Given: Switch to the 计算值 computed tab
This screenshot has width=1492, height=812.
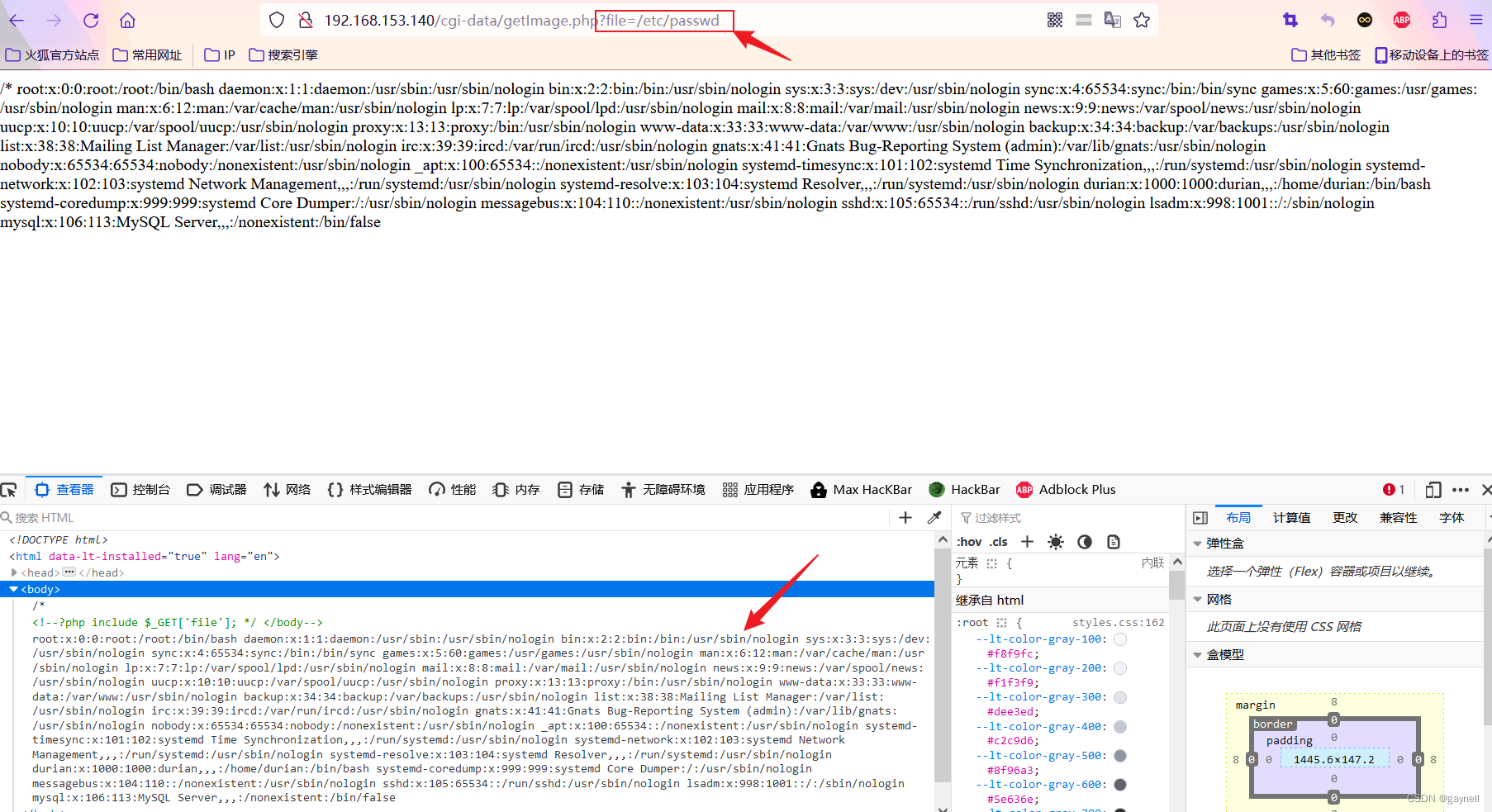Looking at the screenshot, I should point(1291,518).
